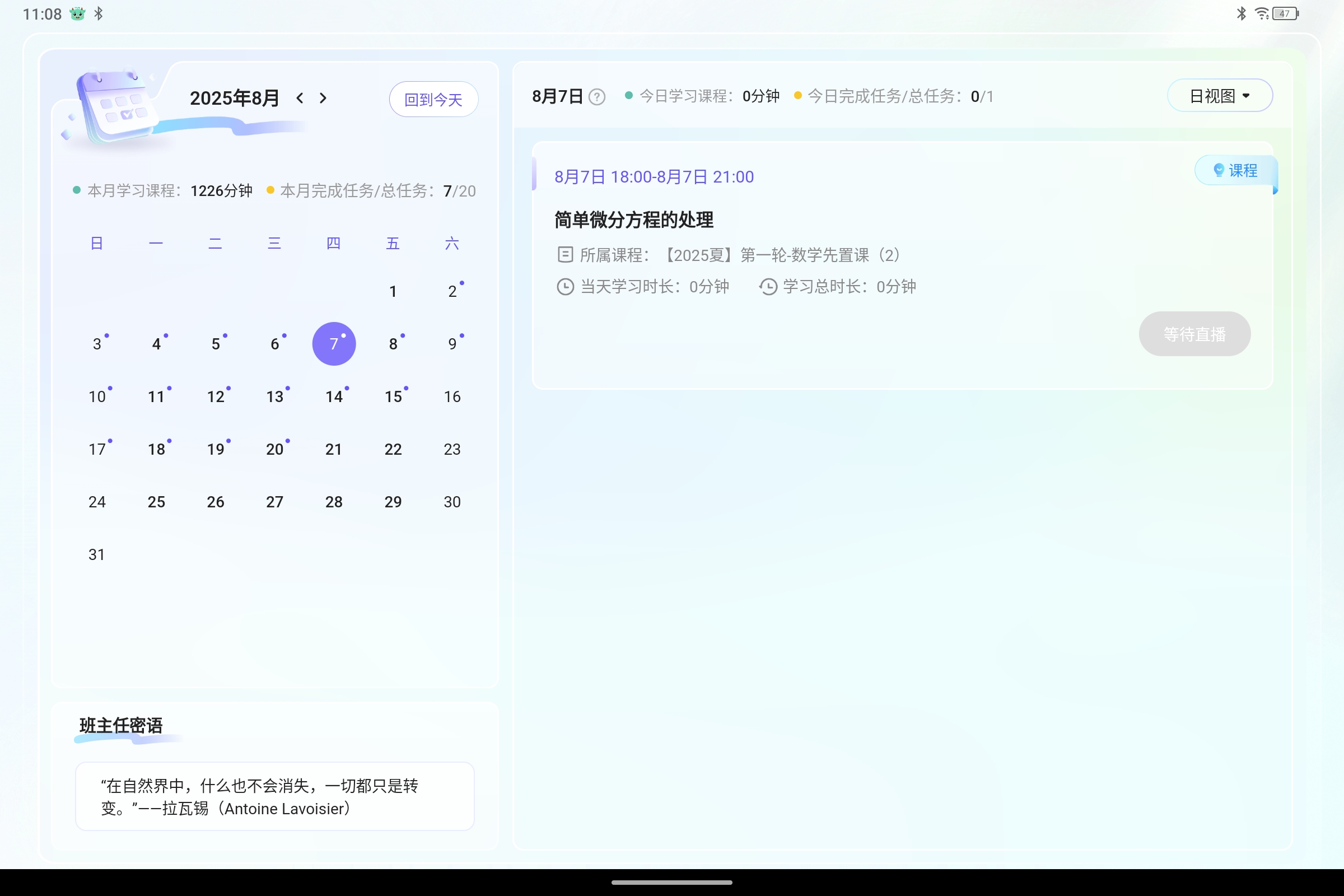Select August 21 on the calendar
The width and height of the screenshot is (1344, 896).
[334, 449]
